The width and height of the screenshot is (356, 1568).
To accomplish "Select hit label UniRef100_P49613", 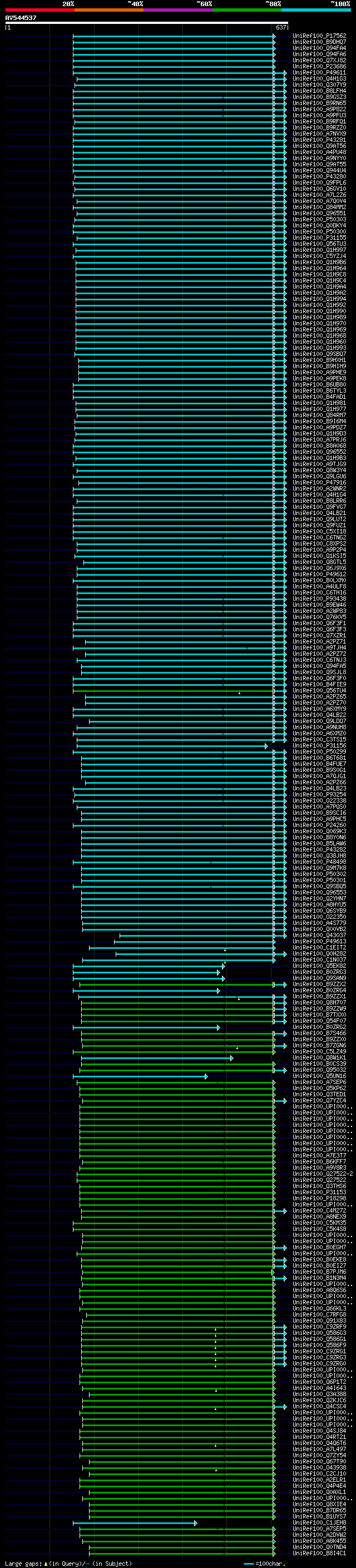I will coord(319,941).
